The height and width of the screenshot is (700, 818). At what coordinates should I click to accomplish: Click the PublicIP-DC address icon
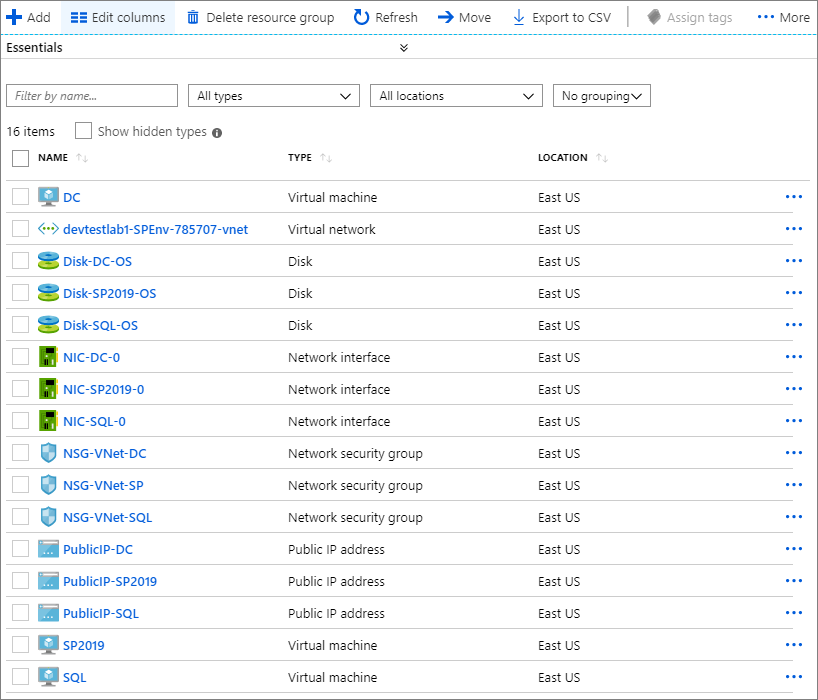point(49,549)
